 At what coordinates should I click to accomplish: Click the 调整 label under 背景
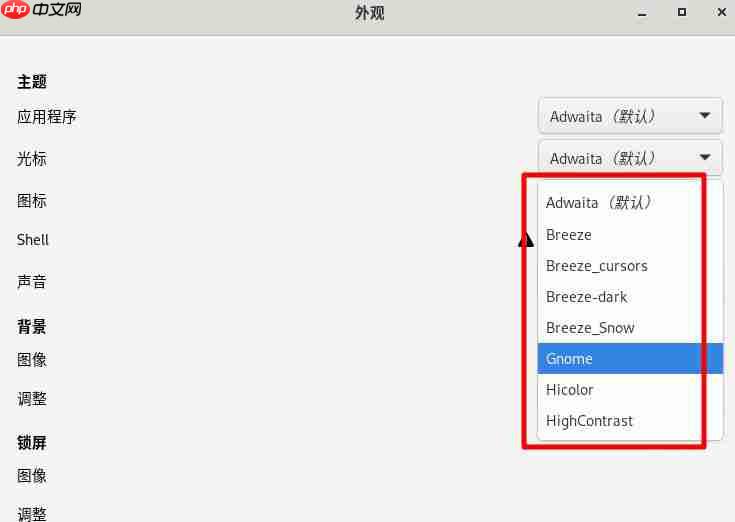(32, 399)
